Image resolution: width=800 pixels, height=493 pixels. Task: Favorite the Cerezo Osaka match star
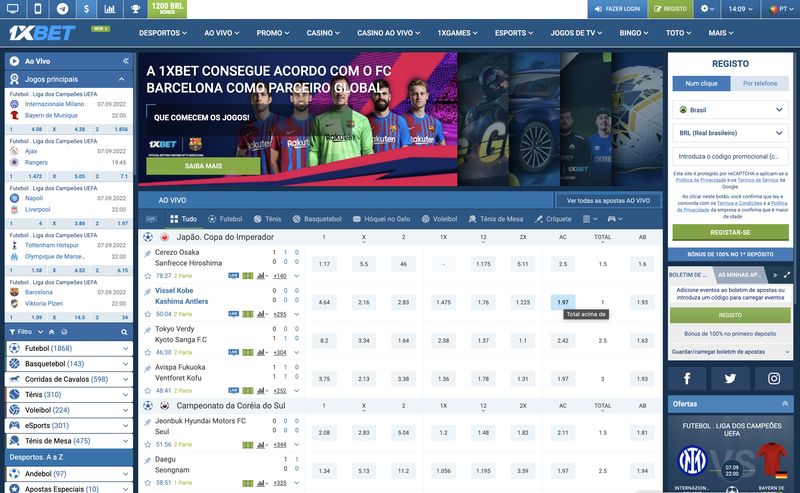click(147, 276)
